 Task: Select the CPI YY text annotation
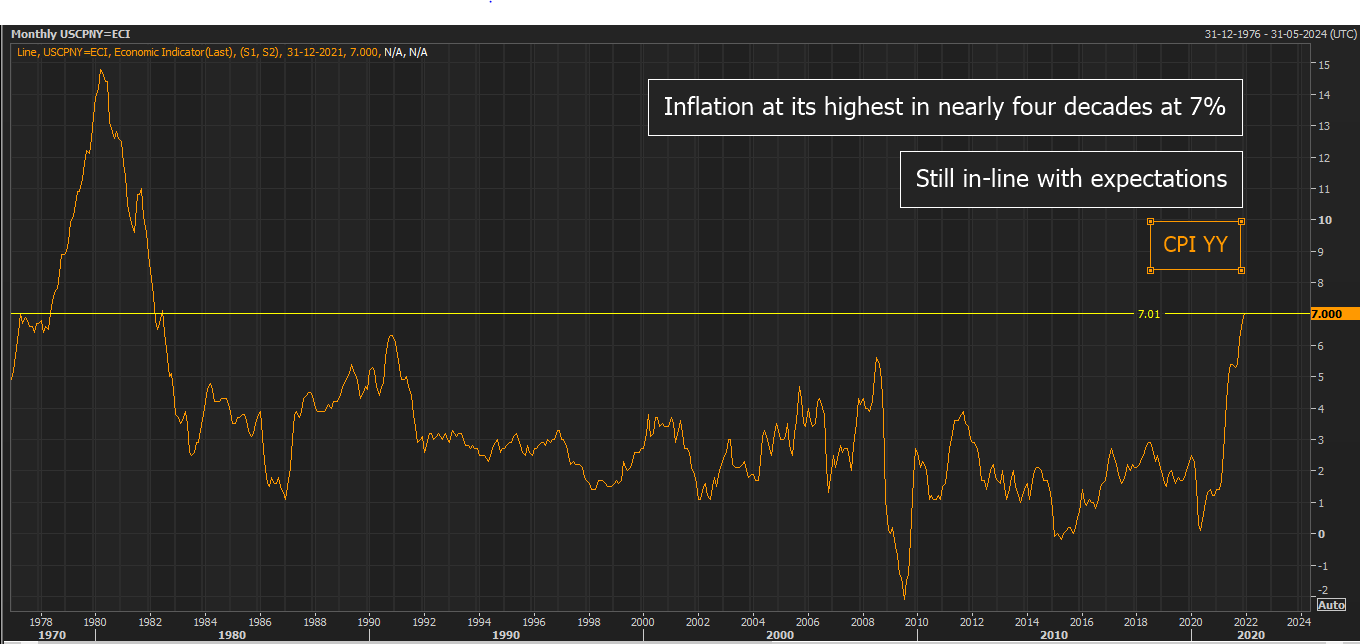coord(1195,245)
